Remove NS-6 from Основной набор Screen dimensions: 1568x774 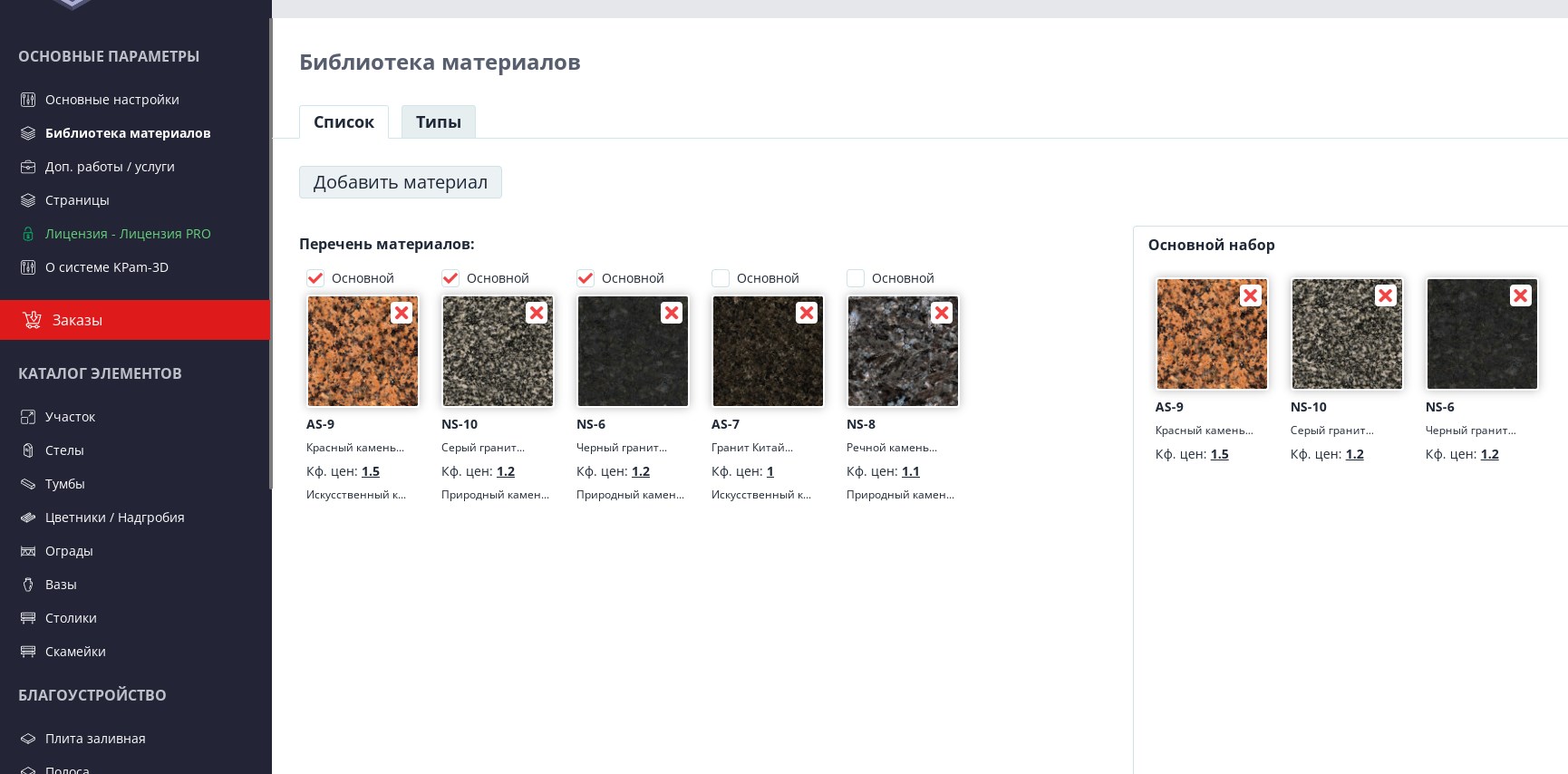[x=1521, y=295]
